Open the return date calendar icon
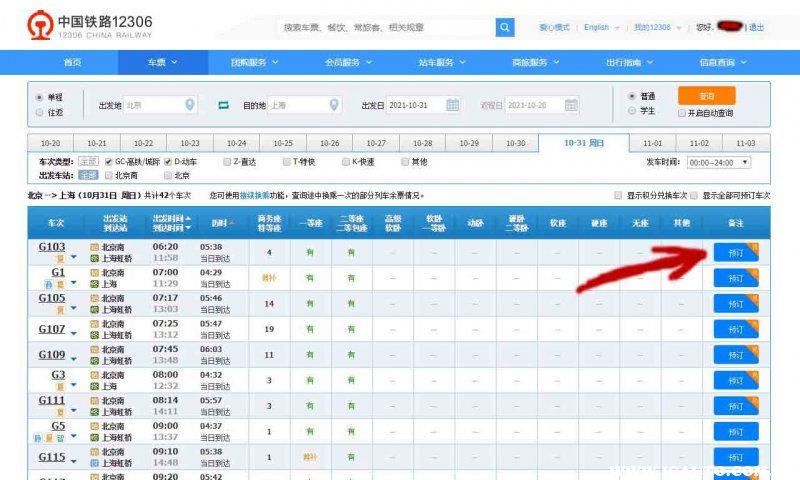This screenshot has height=480, width=800. (x=570, y=105)
